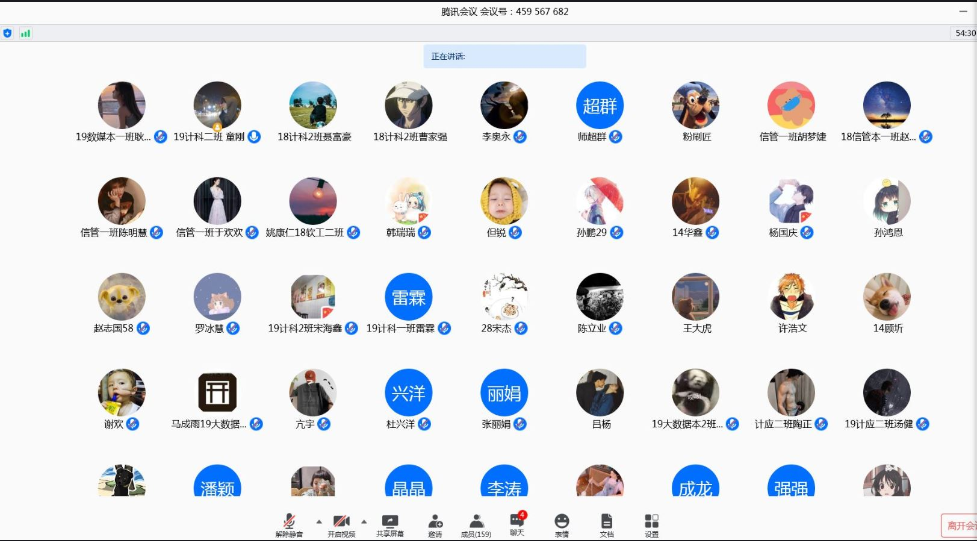The image size is (977, 541).
Task: Unmute microphone with 解除静音 button
Action: point(289,525)
